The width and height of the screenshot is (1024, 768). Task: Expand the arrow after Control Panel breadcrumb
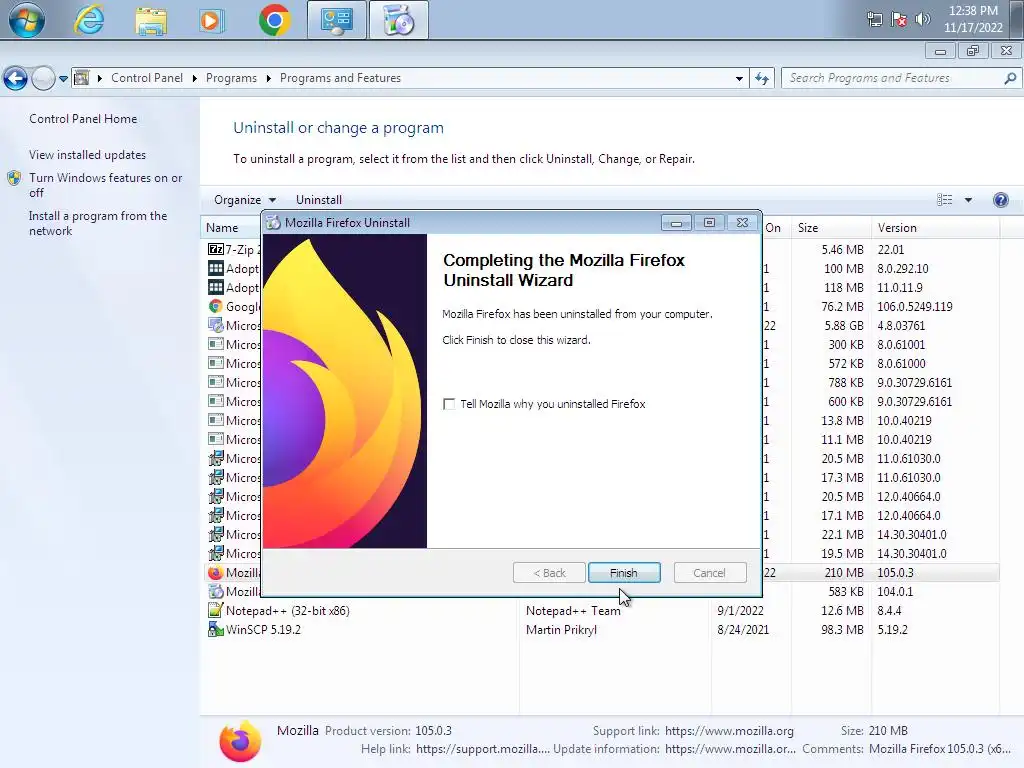click(x=195, y=78)
